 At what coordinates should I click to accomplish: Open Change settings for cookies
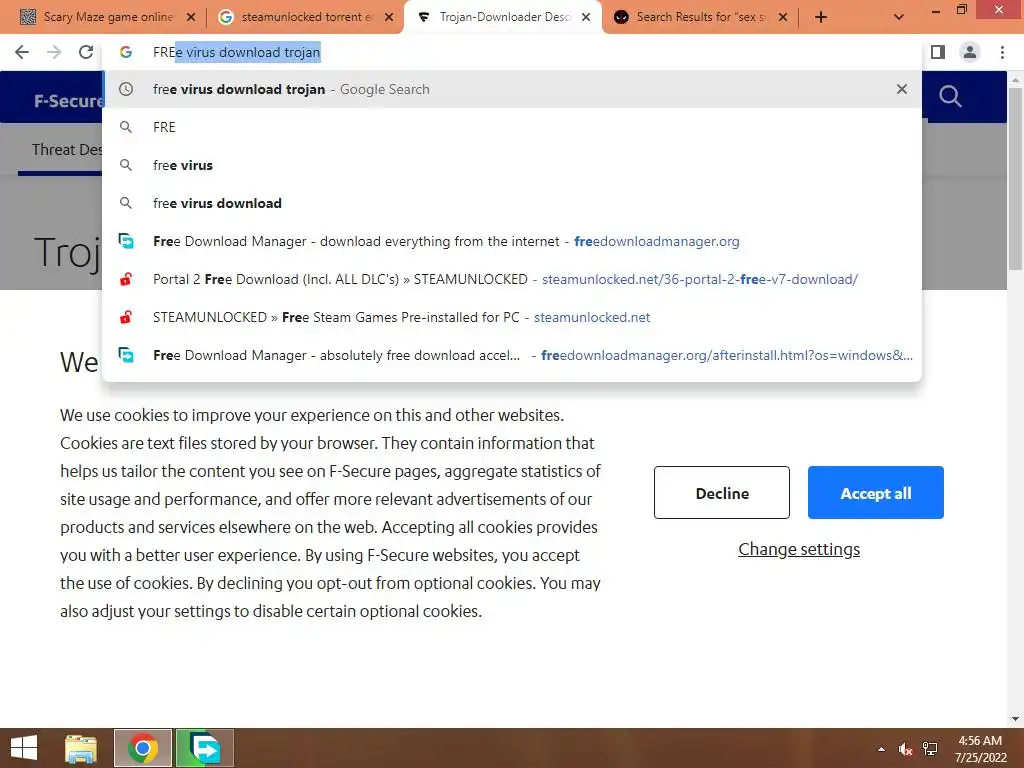click(x=799, y=549)
